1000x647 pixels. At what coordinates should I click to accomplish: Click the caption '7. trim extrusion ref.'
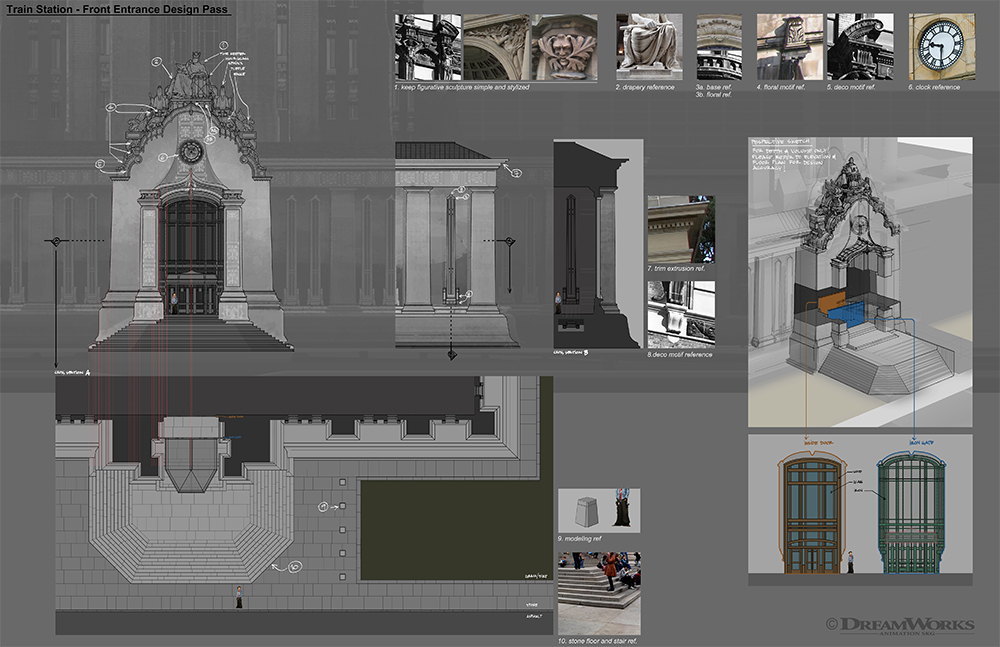(676, 269)
